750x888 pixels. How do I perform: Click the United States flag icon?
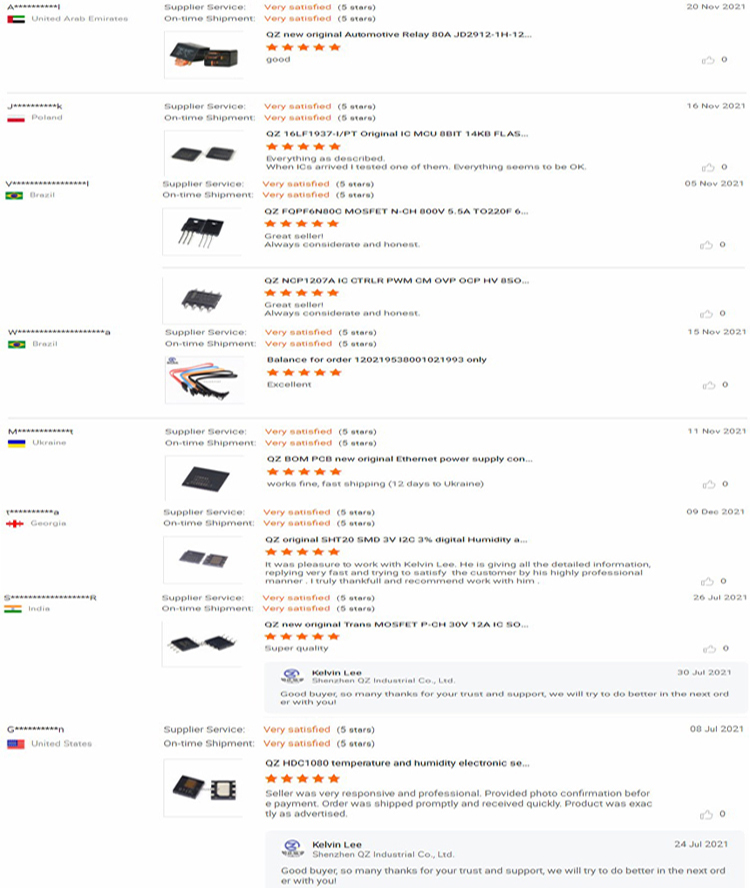coord(15,744)
